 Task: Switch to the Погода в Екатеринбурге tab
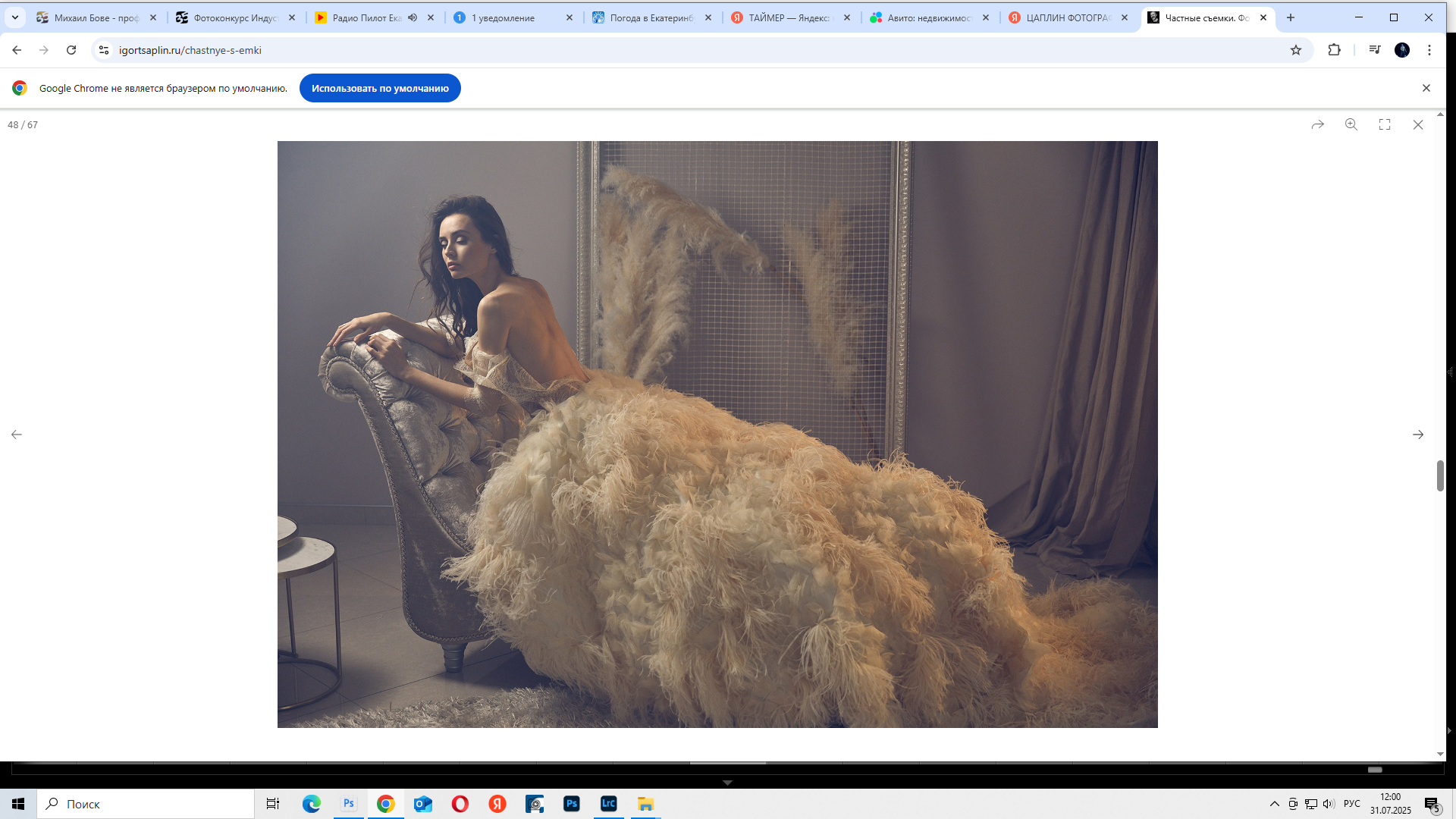tap(651, 17)
